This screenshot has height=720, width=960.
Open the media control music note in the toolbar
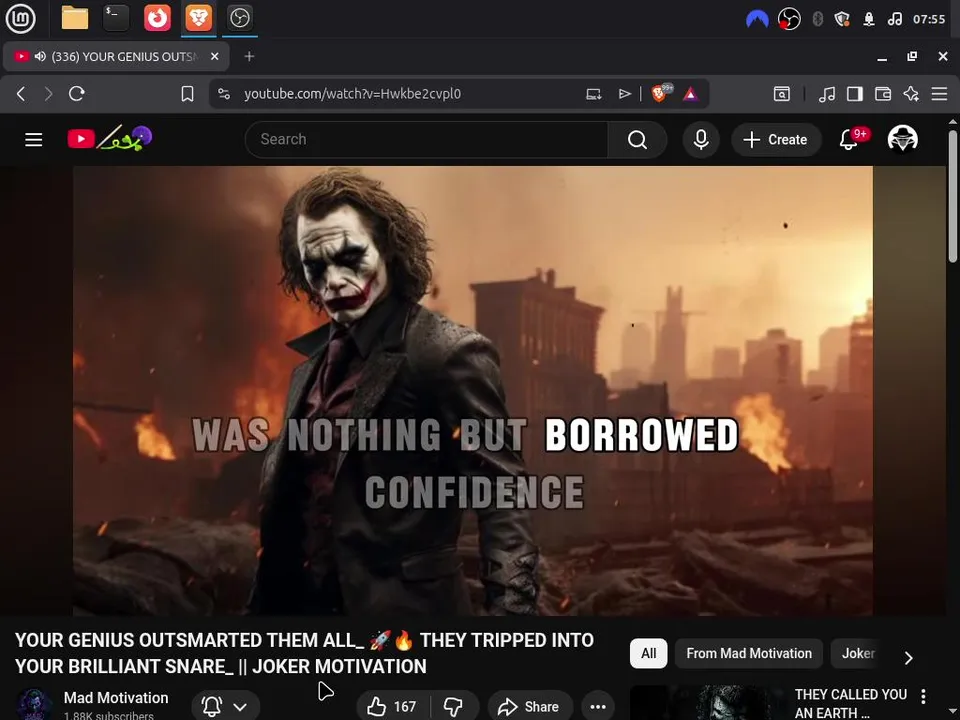point(827,94)
